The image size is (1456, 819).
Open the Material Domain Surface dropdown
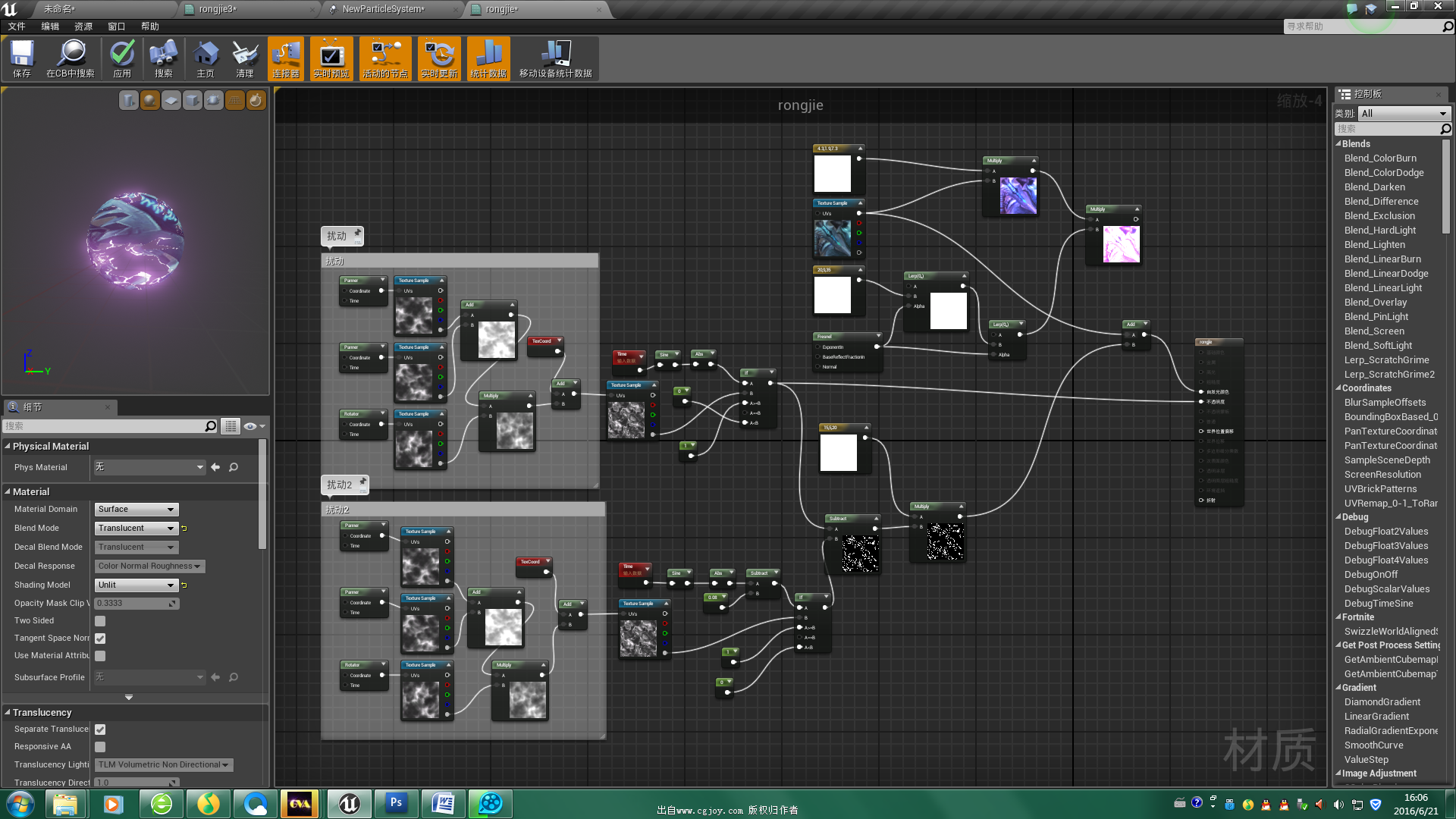(136, 510)
